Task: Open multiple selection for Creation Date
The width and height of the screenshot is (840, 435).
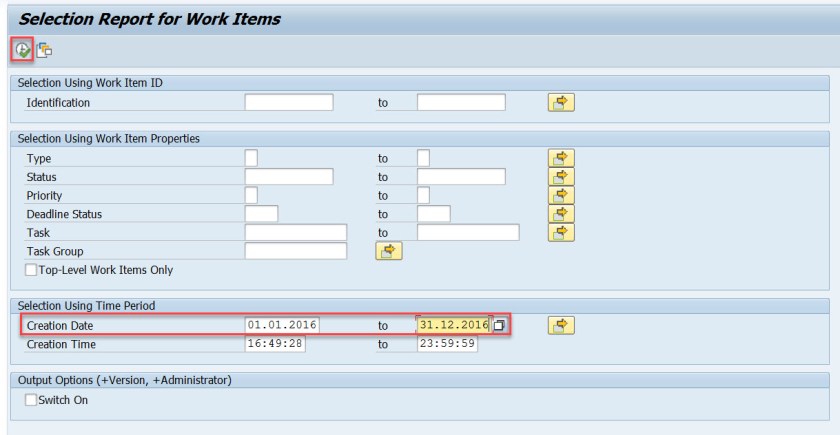Action: tap(561, 325)
